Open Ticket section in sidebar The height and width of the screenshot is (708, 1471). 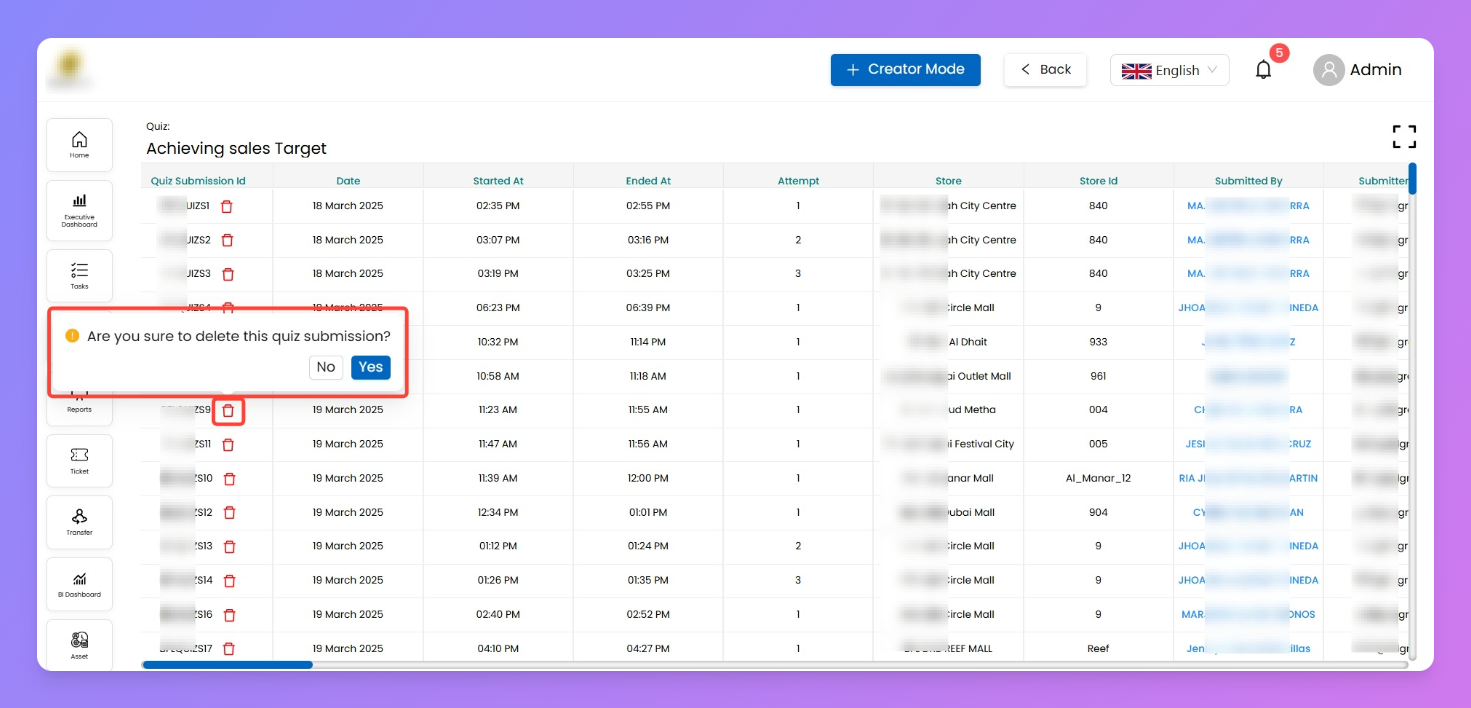(79, 460)
